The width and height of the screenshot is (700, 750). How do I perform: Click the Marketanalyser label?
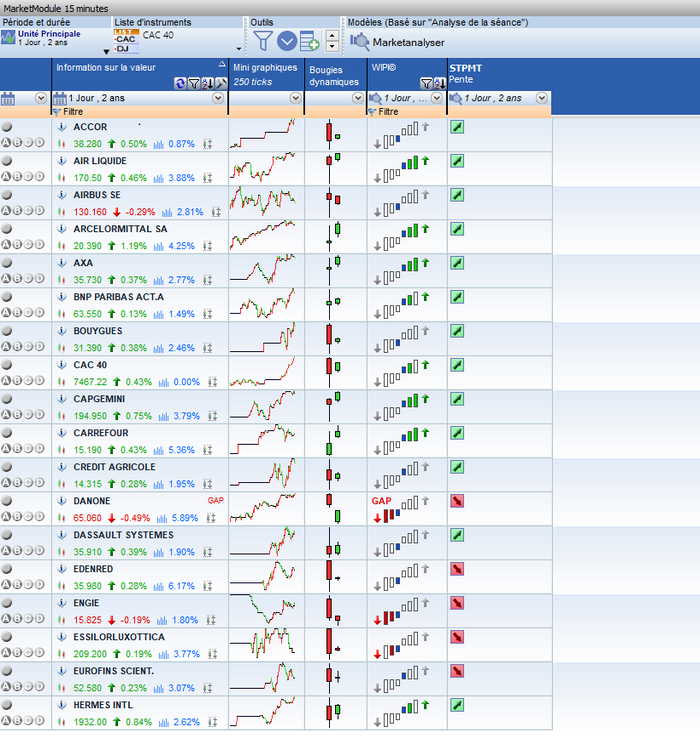[409, 43]
